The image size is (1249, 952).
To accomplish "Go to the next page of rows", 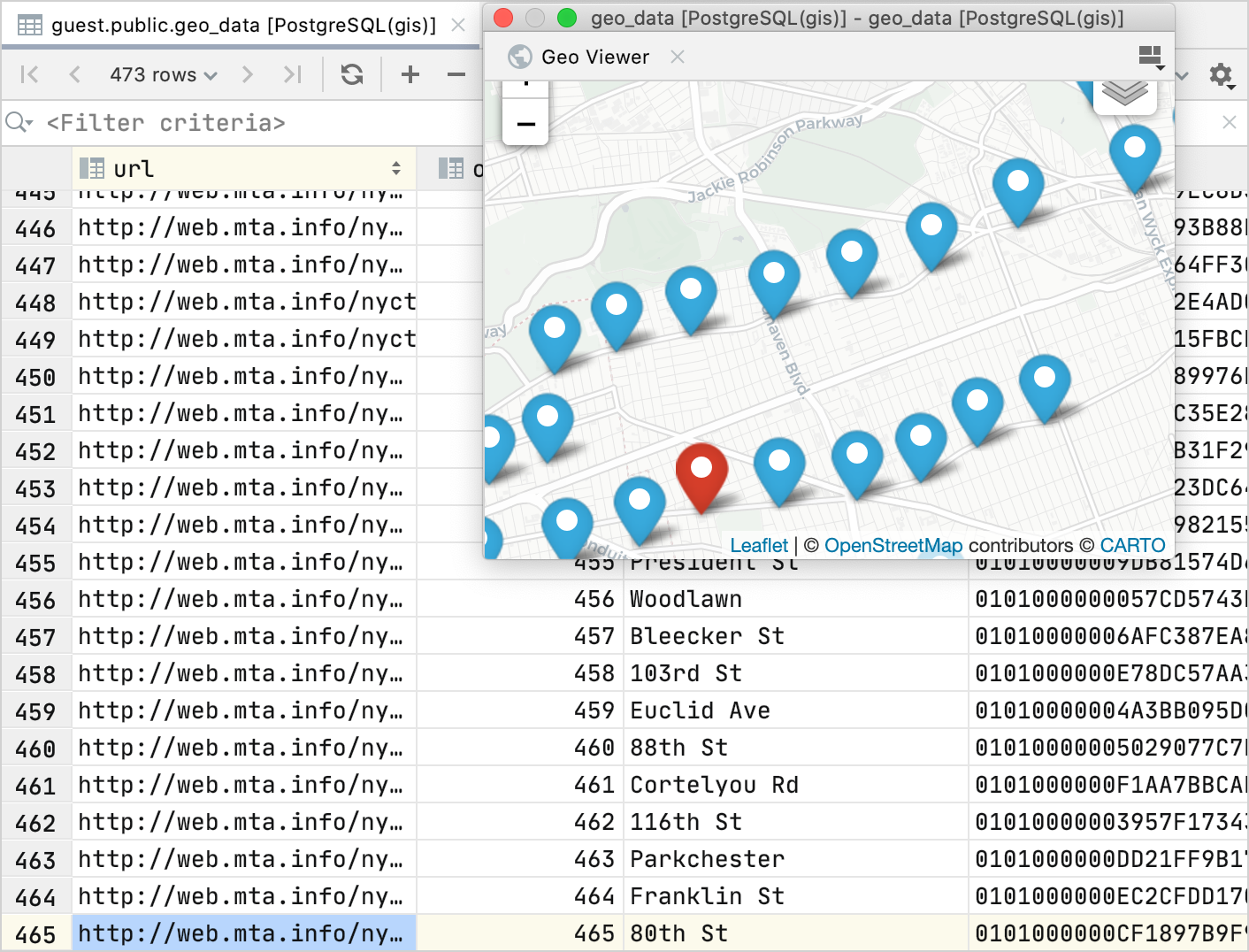I will pyautogui.click(x=248, y=74).
